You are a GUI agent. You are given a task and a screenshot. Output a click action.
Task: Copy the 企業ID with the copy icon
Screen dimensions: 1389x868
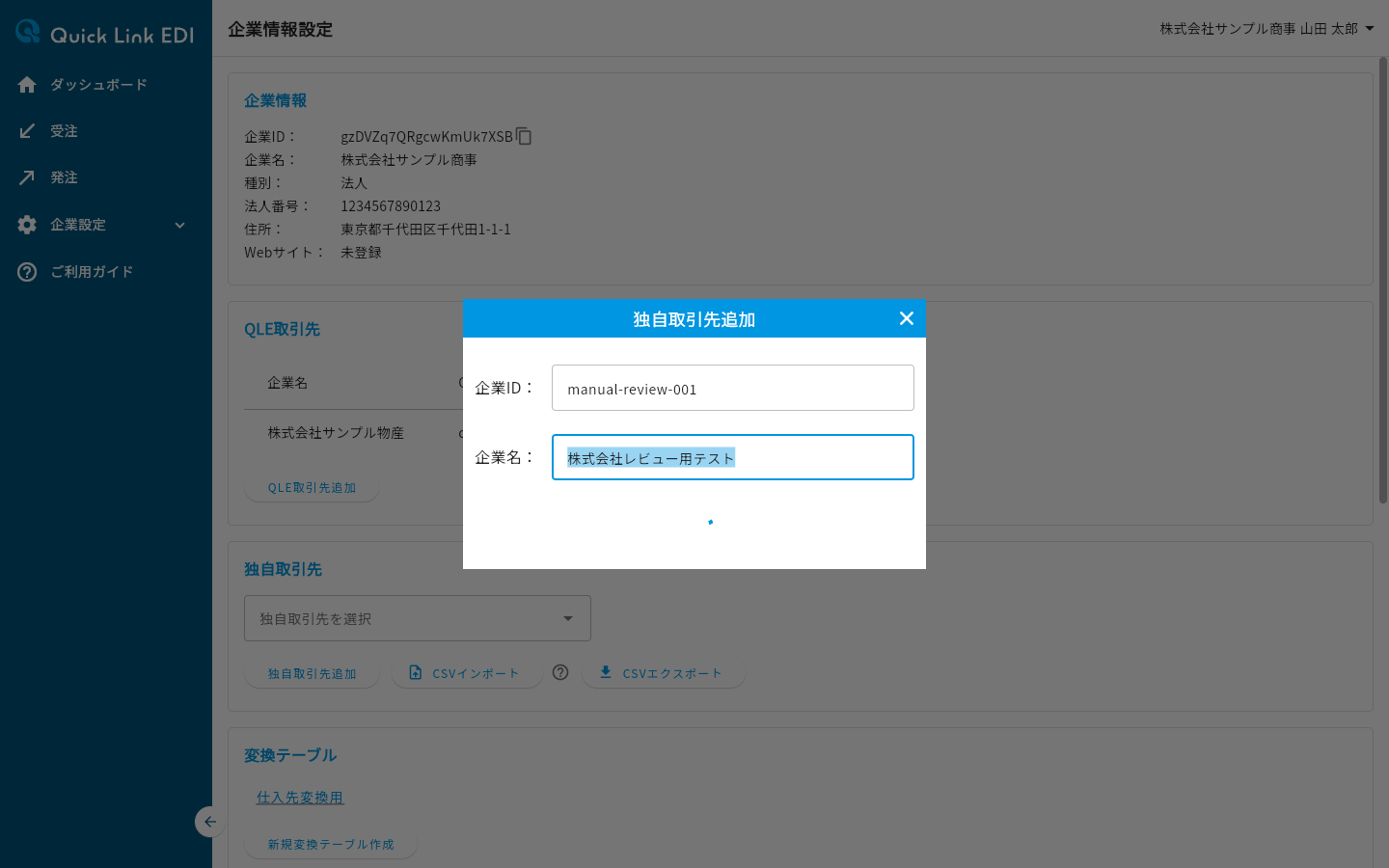pos(524,136)
